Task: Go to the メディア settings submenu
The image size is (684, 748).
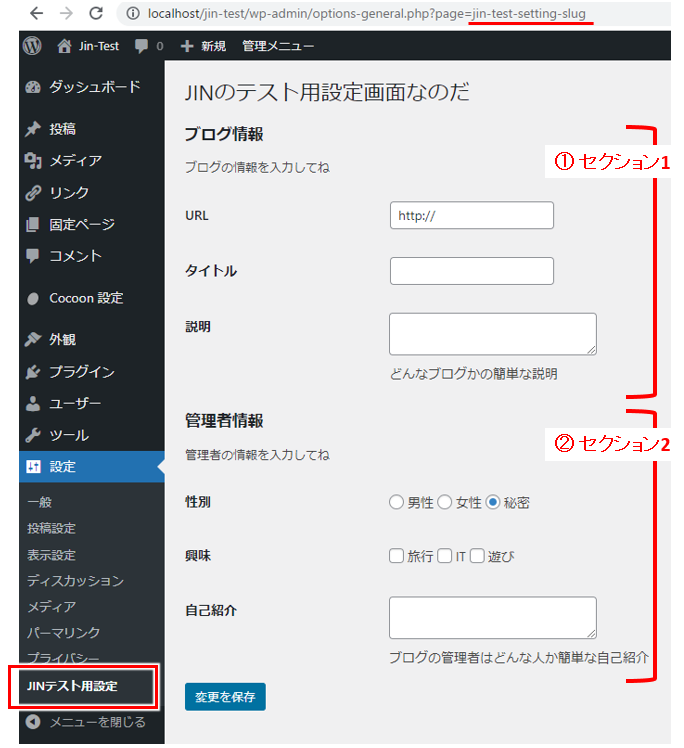Action: [x=52, y=606]
